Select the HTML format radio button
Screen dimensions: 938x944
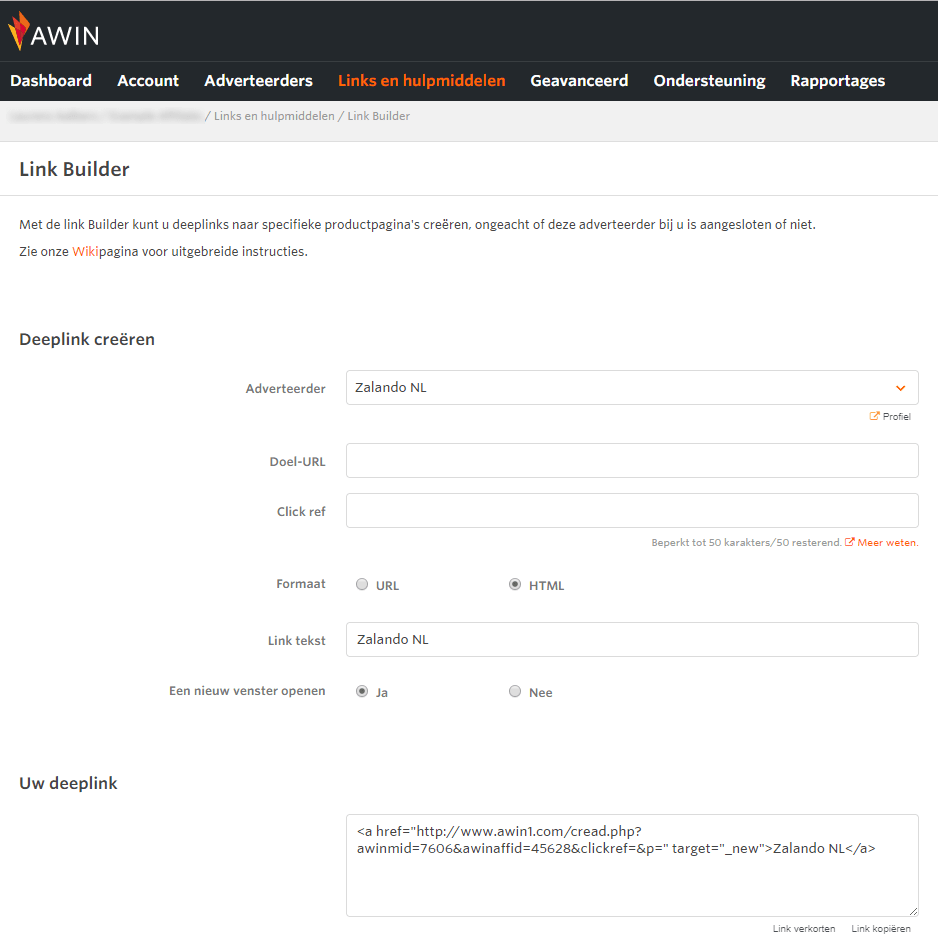click(x=515, y=585)
